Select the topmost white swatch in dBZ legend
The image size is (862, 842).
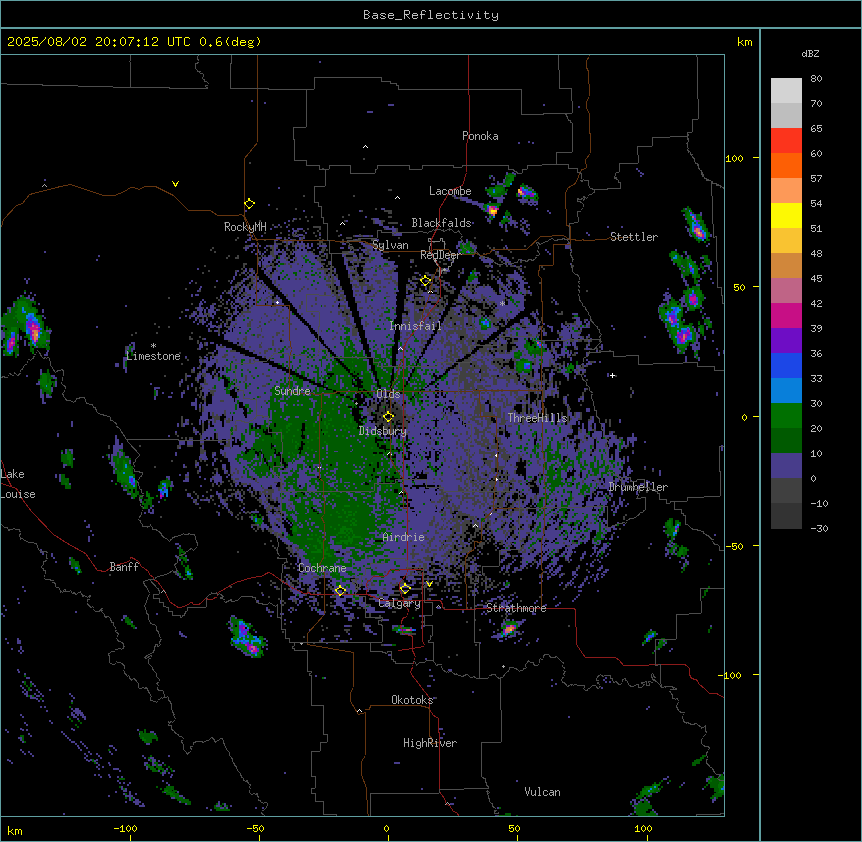tap(786, 91)
